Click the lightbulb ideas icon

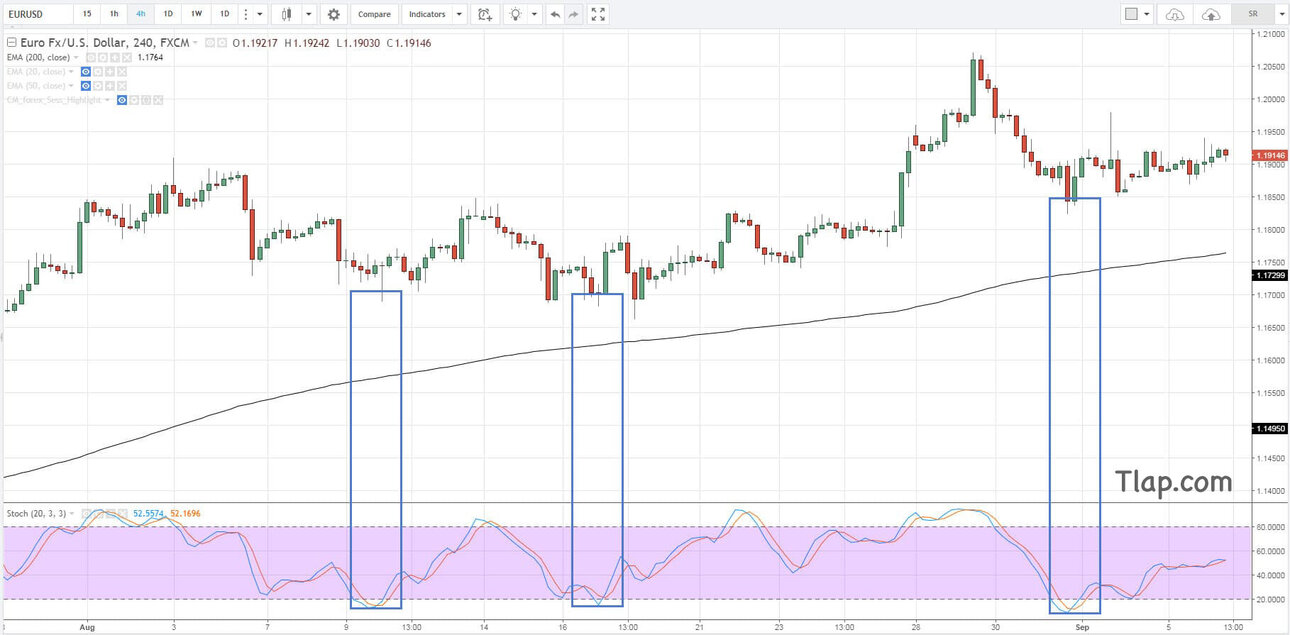pos(515,14)
